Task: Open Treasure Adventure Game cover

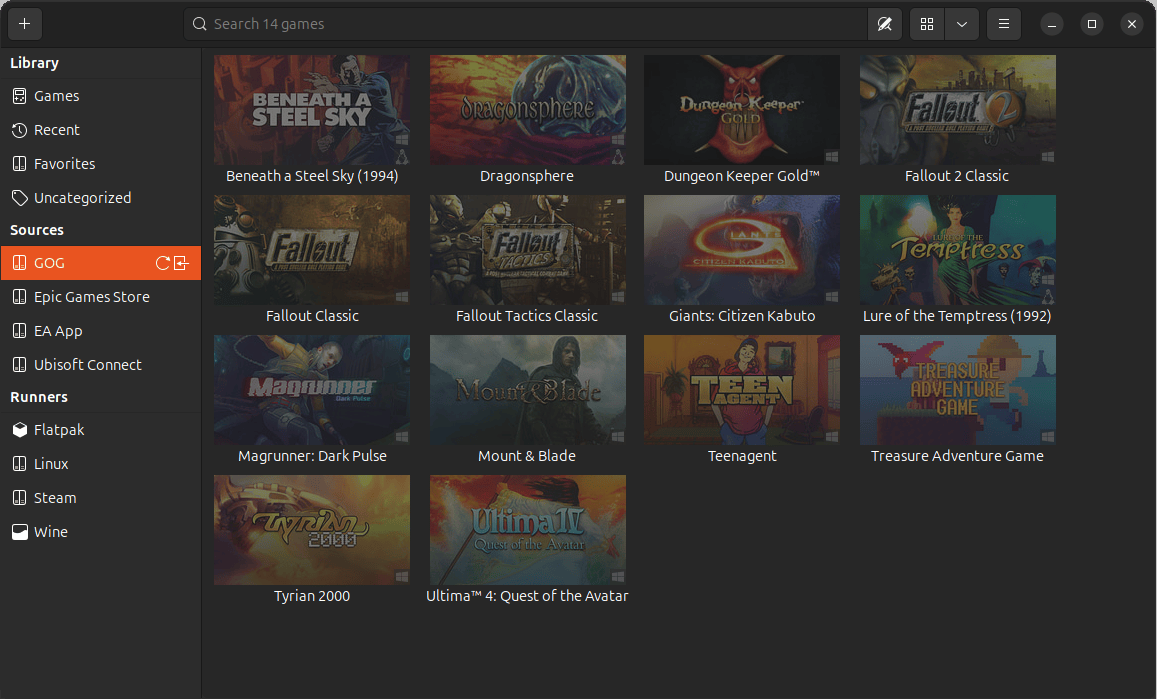Action: 958,390
